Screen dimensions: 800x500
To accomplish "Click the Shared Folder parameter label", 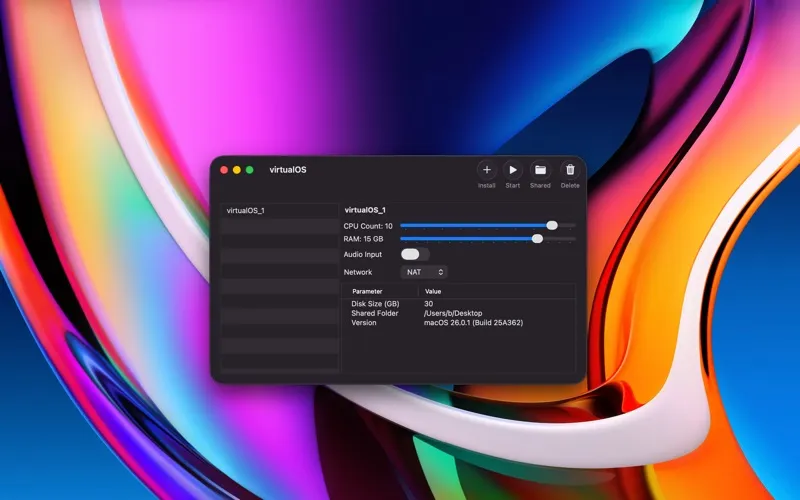I will click(x=374, y=313).
